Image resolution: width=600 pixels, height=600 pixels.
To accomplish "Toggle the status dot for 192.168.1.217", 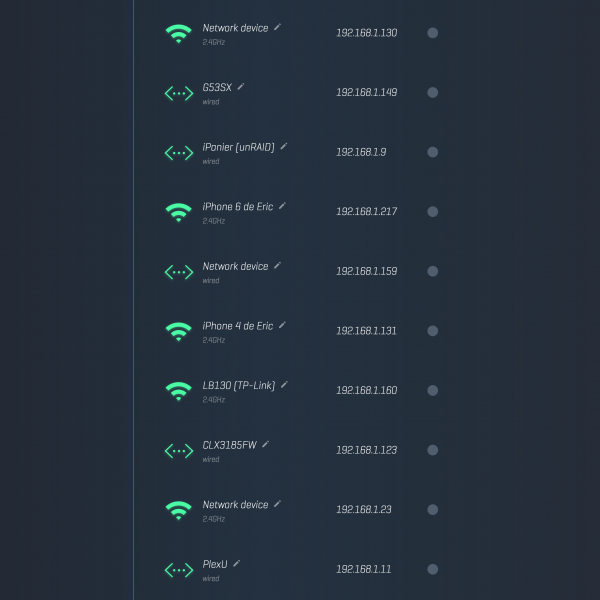I will (433, 212).
